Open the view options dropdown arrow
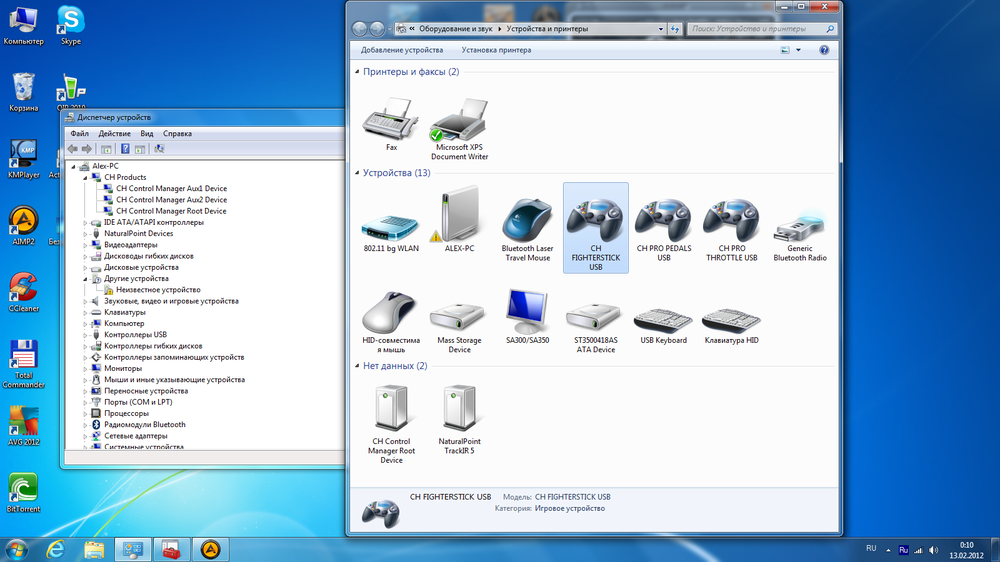The width and height of the screenshot is (1000, 562). click(x=798, y=50)
